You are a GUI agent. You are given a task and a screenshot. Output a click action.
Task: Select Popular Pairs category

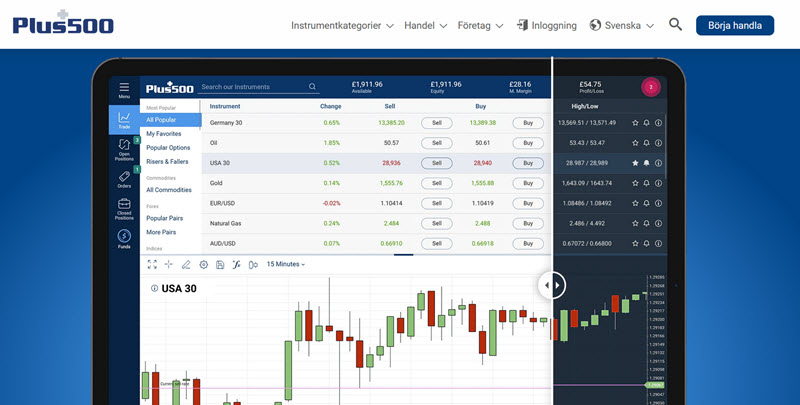(x=164, y=218)
